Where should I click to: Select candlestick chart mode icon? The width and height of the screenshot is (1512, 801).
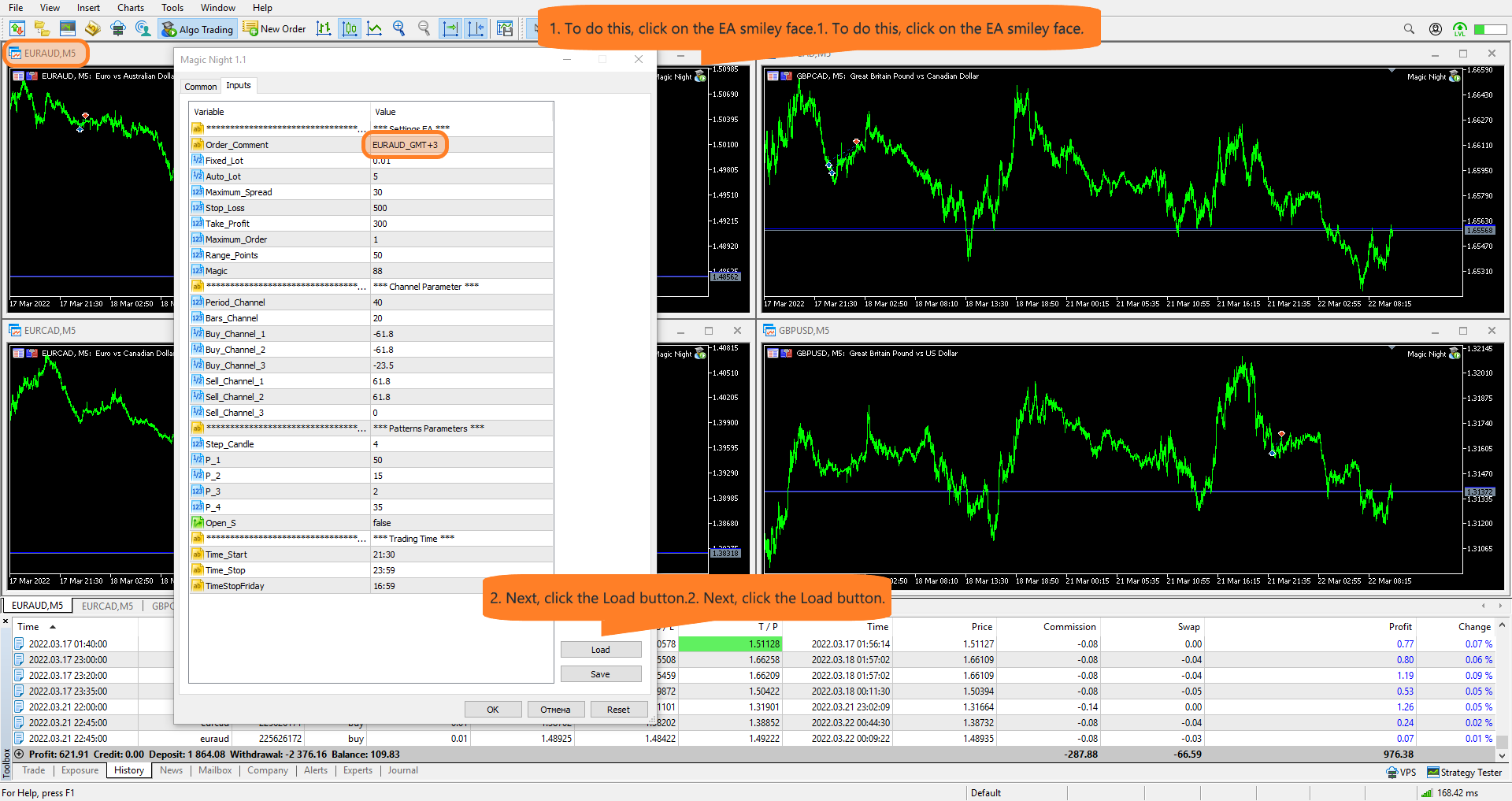(350, 29)
